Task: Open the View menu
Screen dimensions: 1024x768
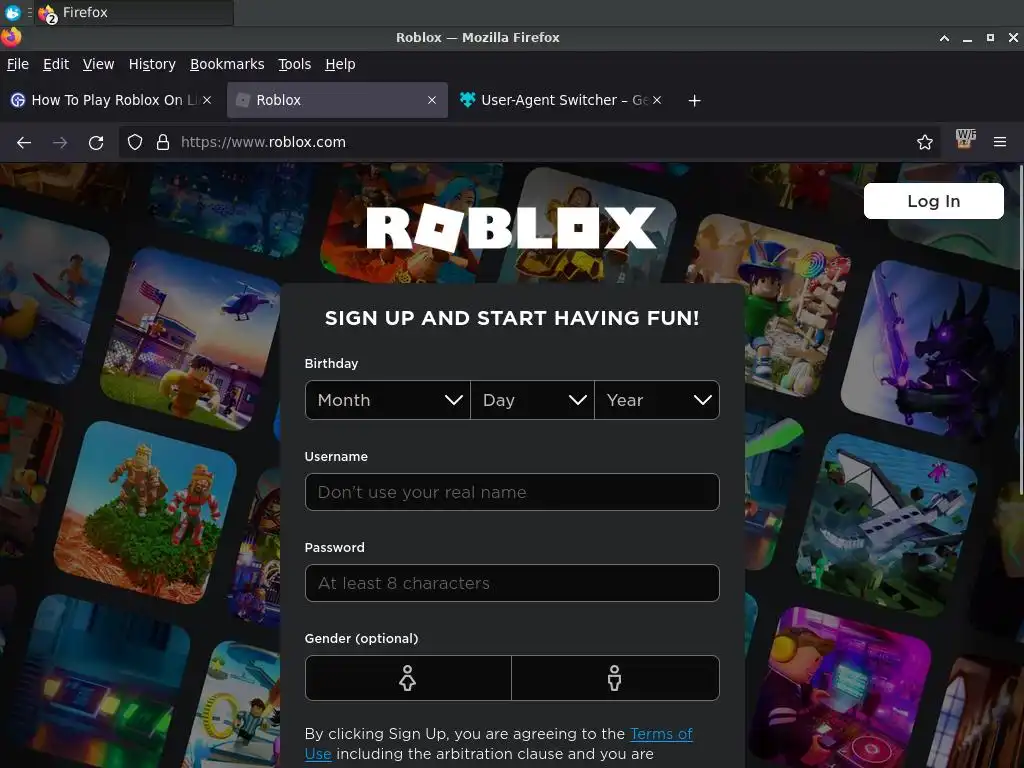Action: coord(98,64)
